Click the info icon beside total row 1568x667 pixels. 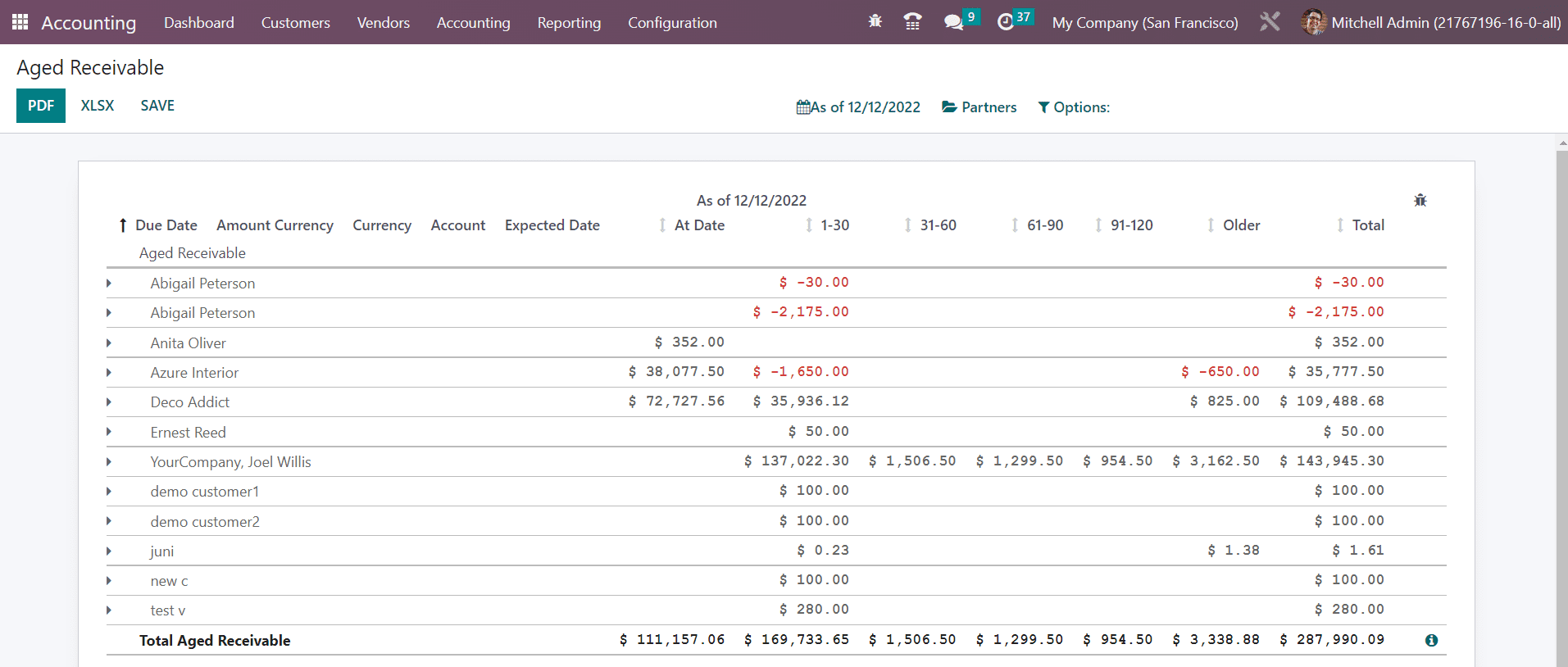tap(1431, 641)
